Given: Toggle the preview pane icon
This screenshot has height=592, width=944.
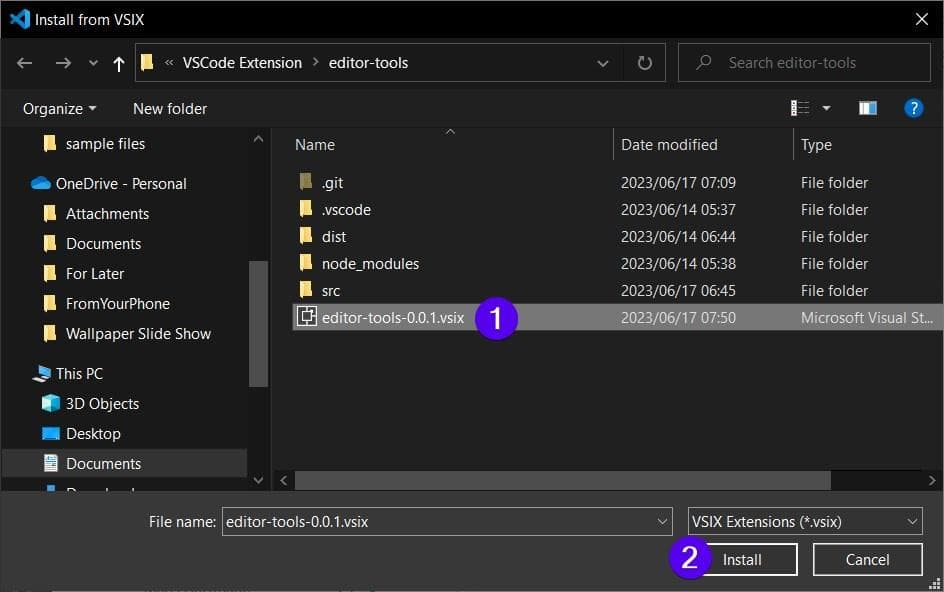Looking at the screenshot, I should [868, 108].
